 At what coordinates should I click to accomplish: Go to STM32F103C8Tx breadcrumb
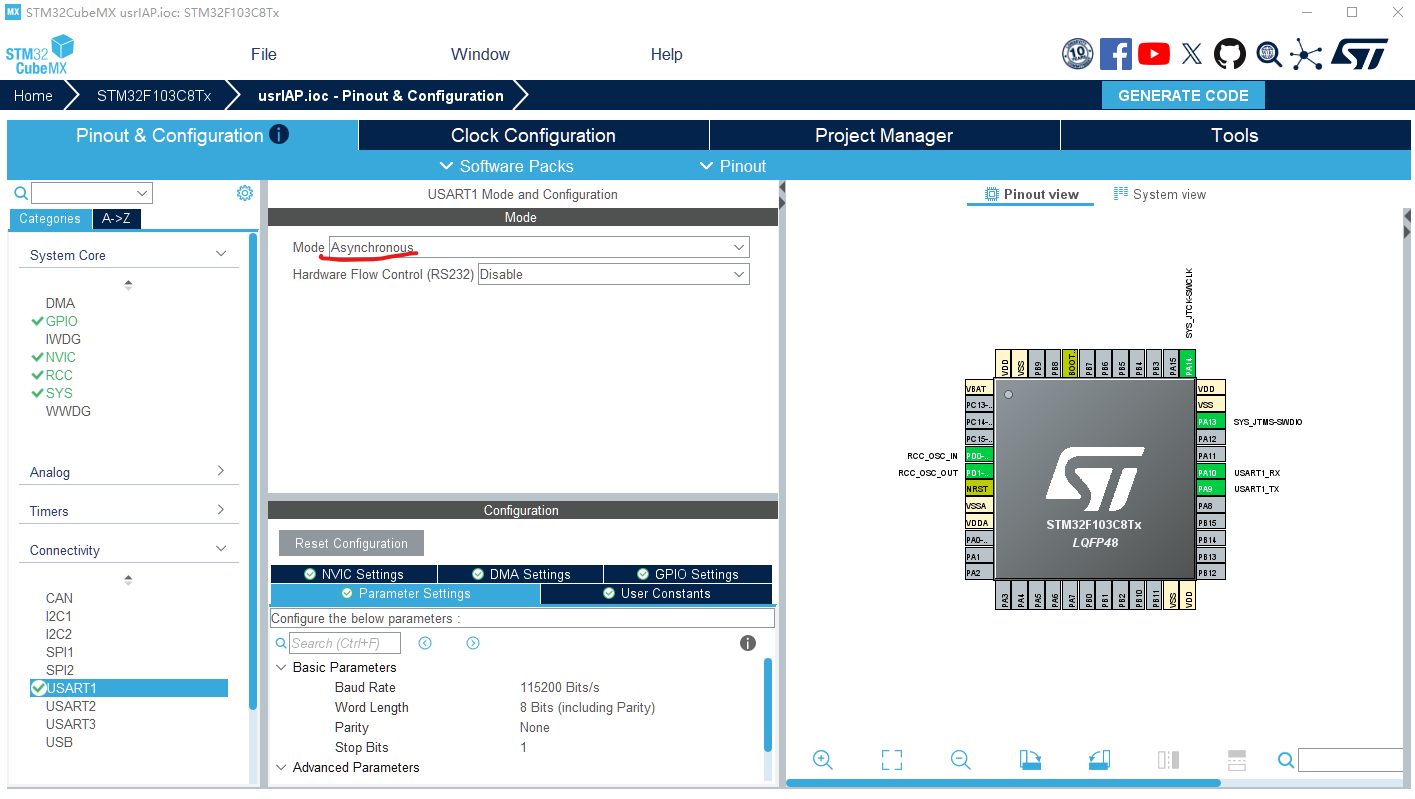pyautogui.click(x=154, y=95)
